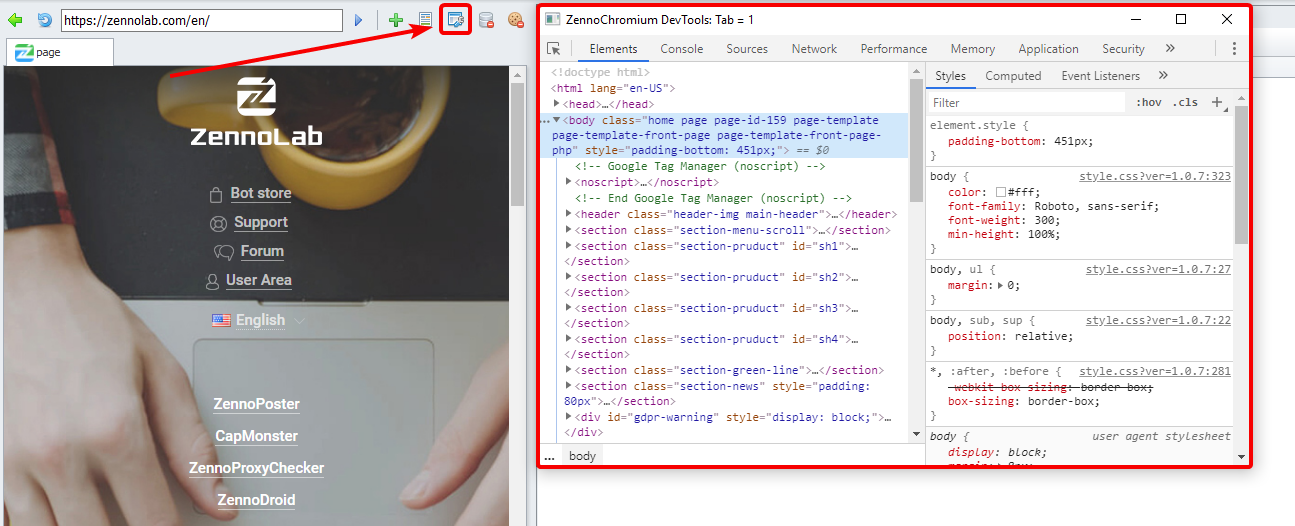
Task: Click the URL address bar
Action: pyautogui.click(x=201, y=20)
